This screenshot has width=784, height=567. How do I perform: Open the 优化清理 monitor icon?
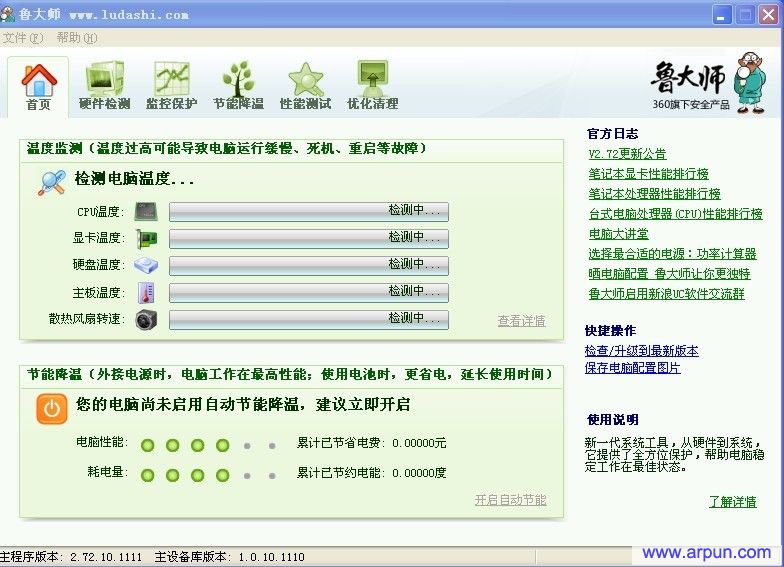[372, 78]
